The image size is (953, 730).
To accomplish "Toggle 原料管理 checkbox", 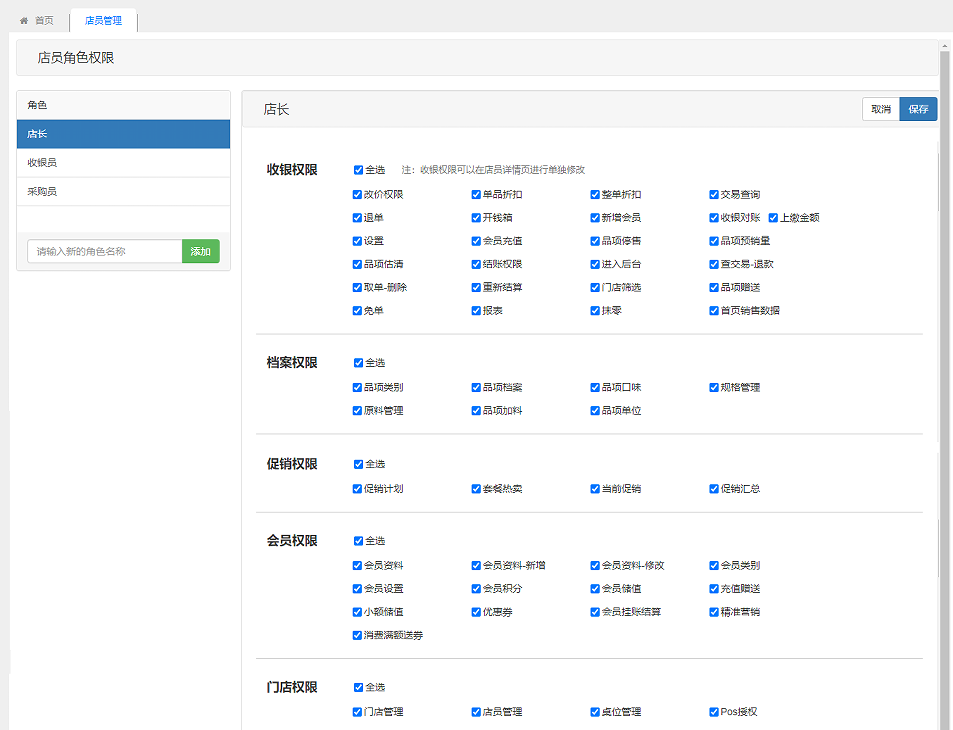I will pos(357,410).
